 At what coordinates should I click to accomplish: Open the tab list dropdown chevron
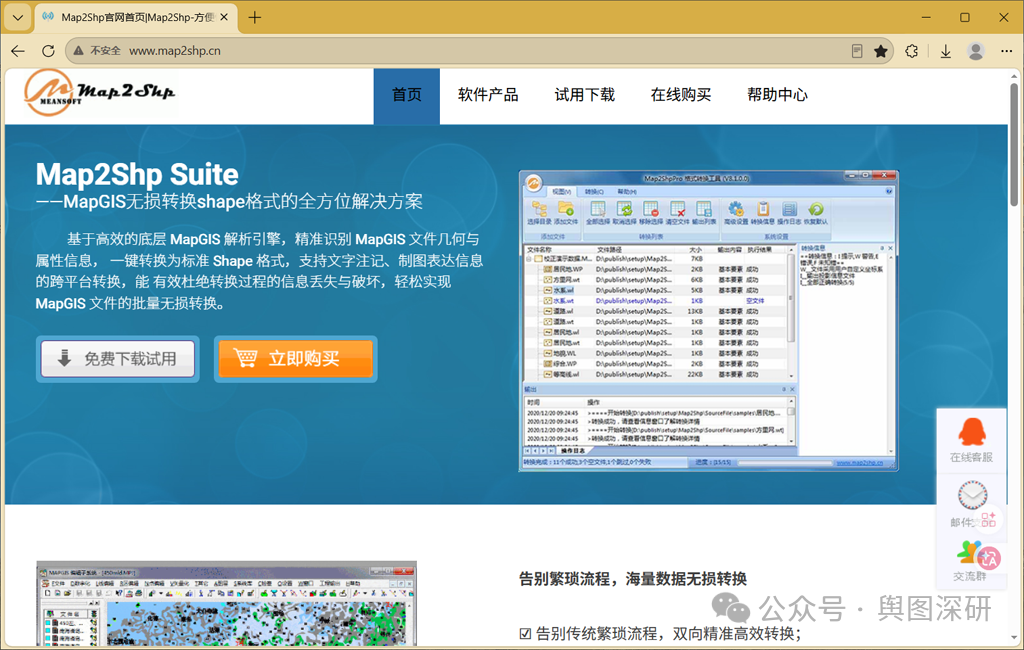pyautogui.click(x=18, y=18)
